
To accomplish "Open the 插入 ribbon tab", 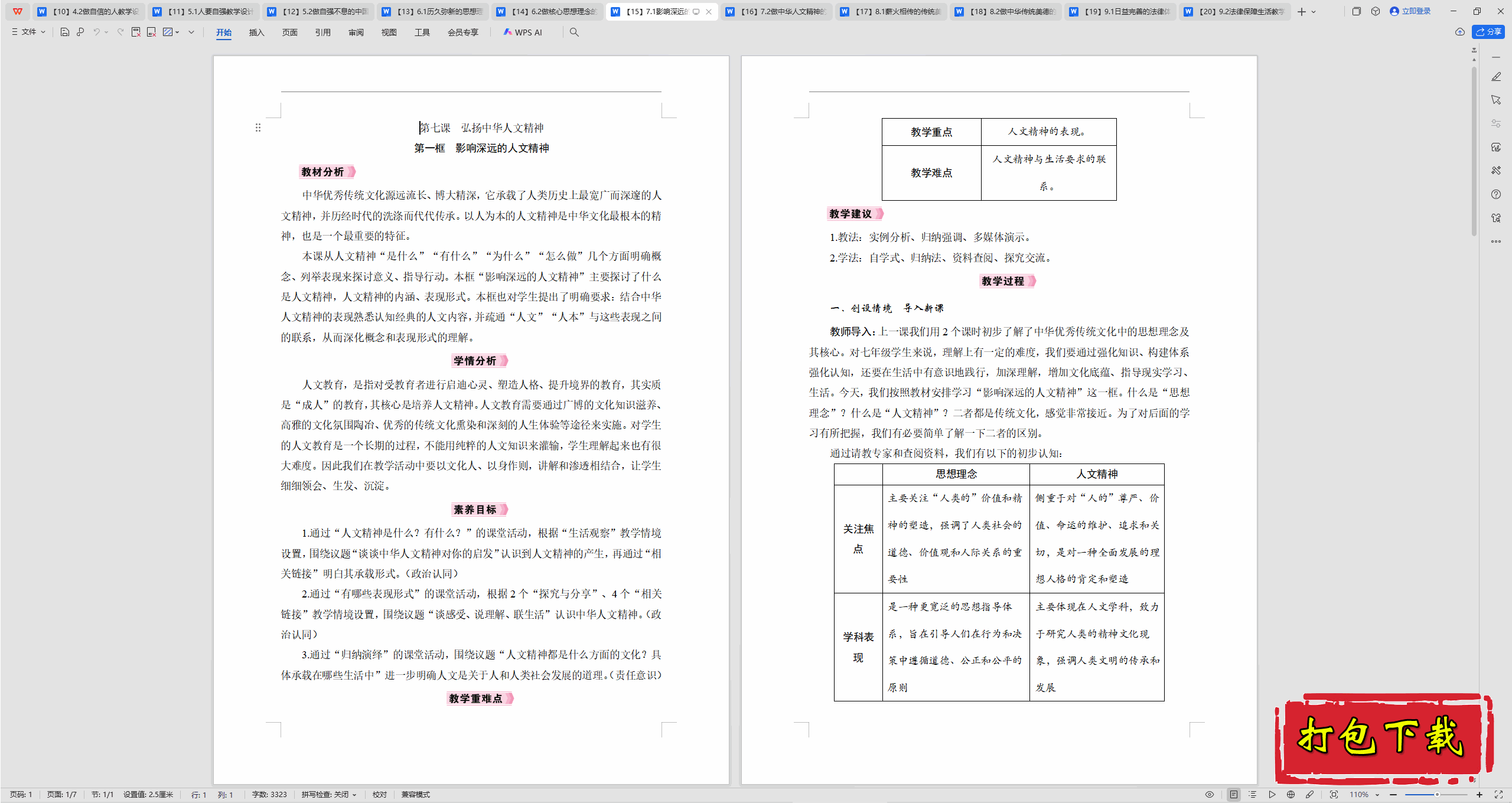I will point(256,32).
